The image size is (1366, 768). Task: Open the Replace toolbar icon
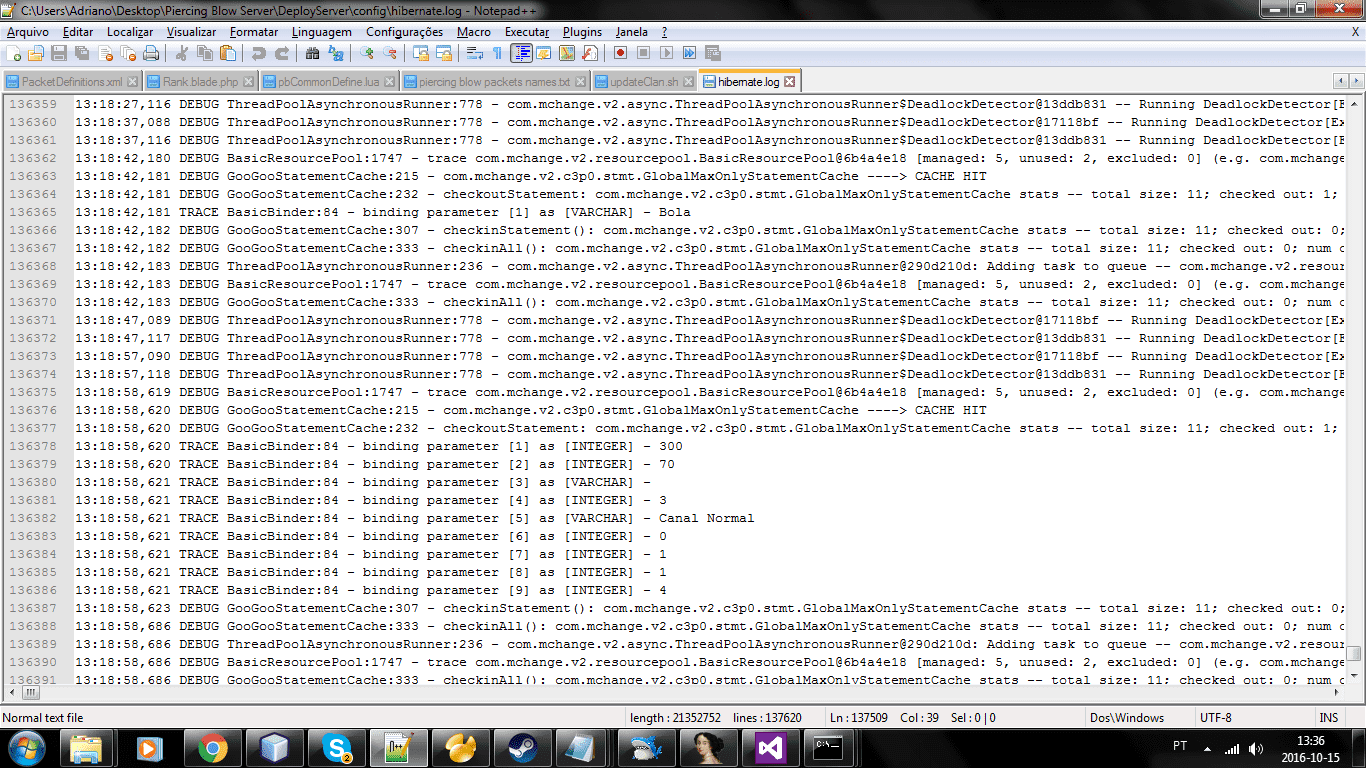coord(336,52)
